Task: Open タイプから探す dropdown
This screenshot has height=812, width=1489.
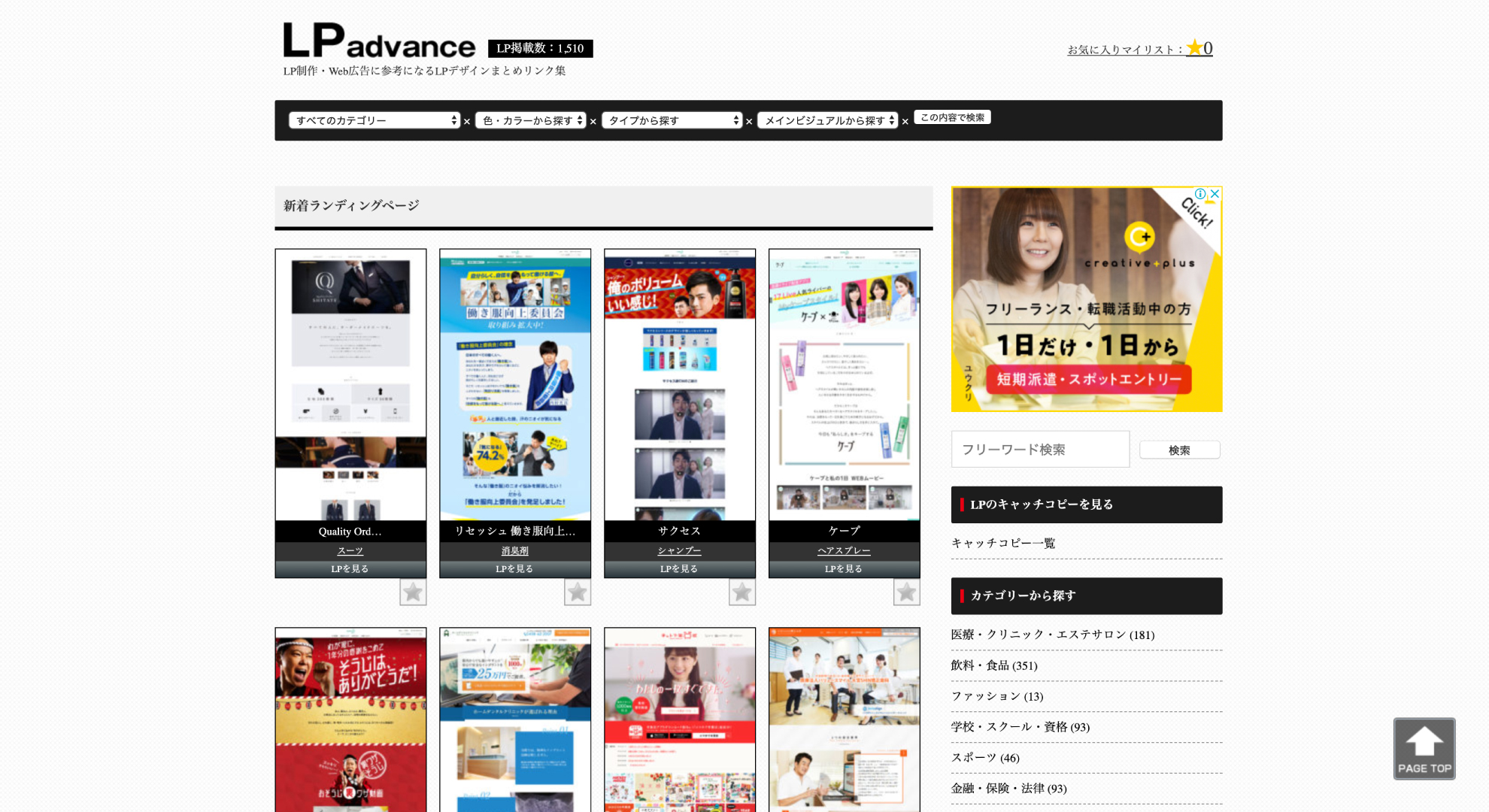Action: 672,120
